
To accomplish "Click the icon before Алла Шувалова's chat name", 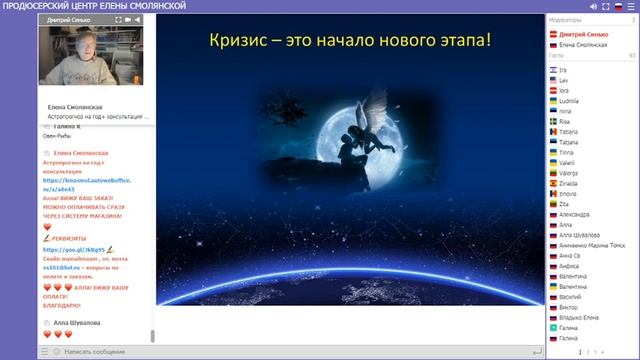I will (47, 323).
